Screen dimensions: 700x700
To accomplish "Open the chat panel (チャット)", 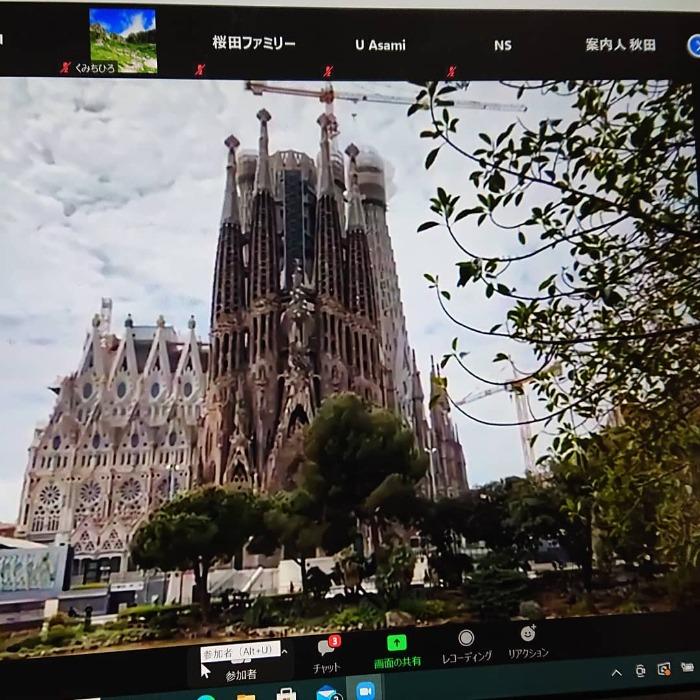I will point(327,653).
